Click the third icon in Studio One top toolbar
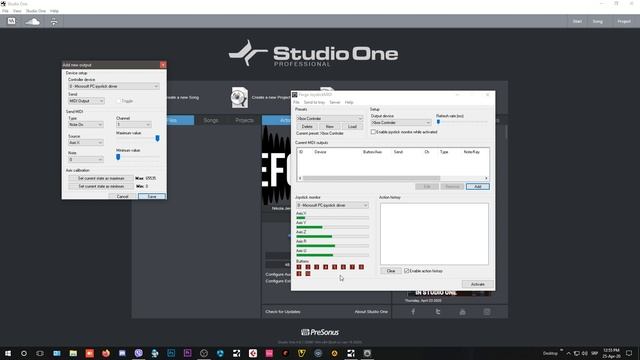 [53, 22]
